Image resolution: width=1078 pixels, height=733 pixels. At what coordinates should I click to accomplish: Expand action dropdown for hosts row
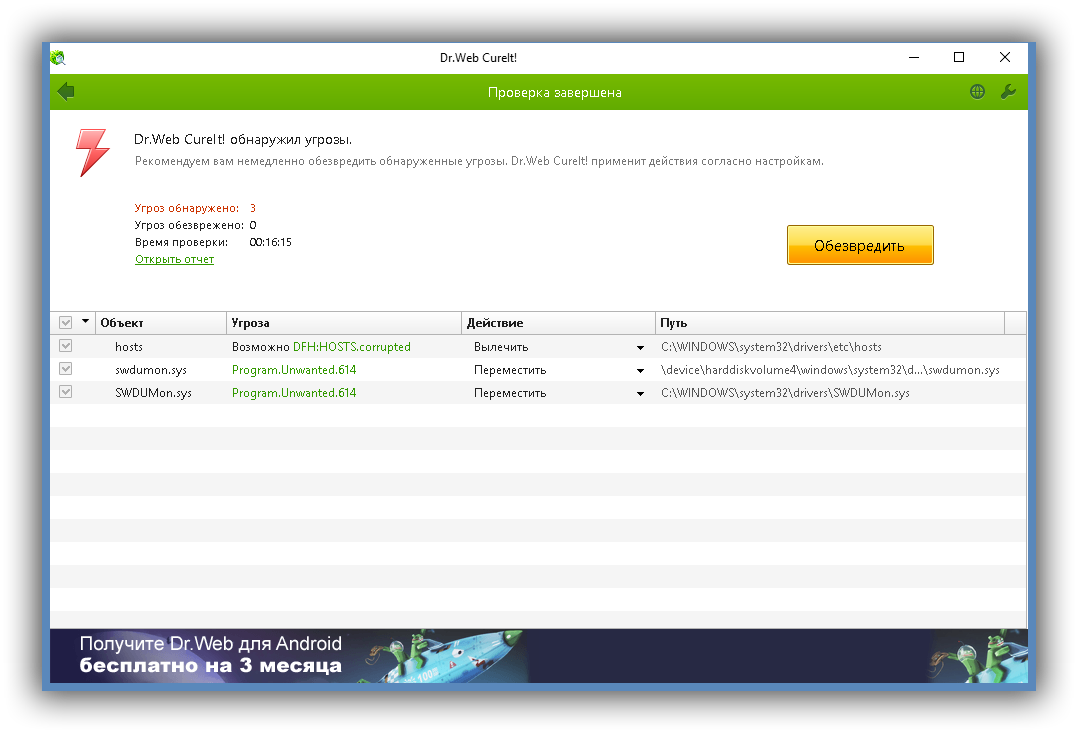click(640, 348)
